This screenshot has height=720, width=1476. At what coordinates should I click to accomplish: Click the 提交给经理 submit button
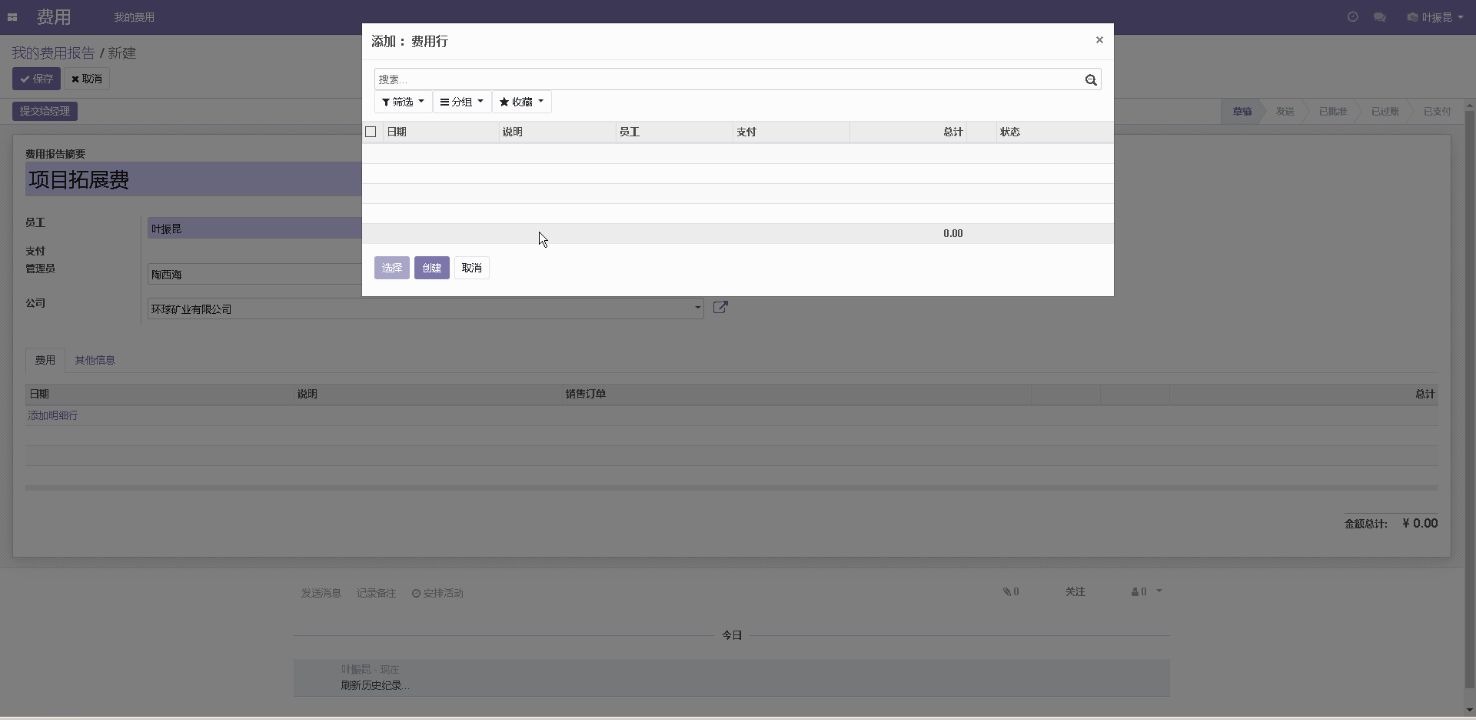pos(45,111)
